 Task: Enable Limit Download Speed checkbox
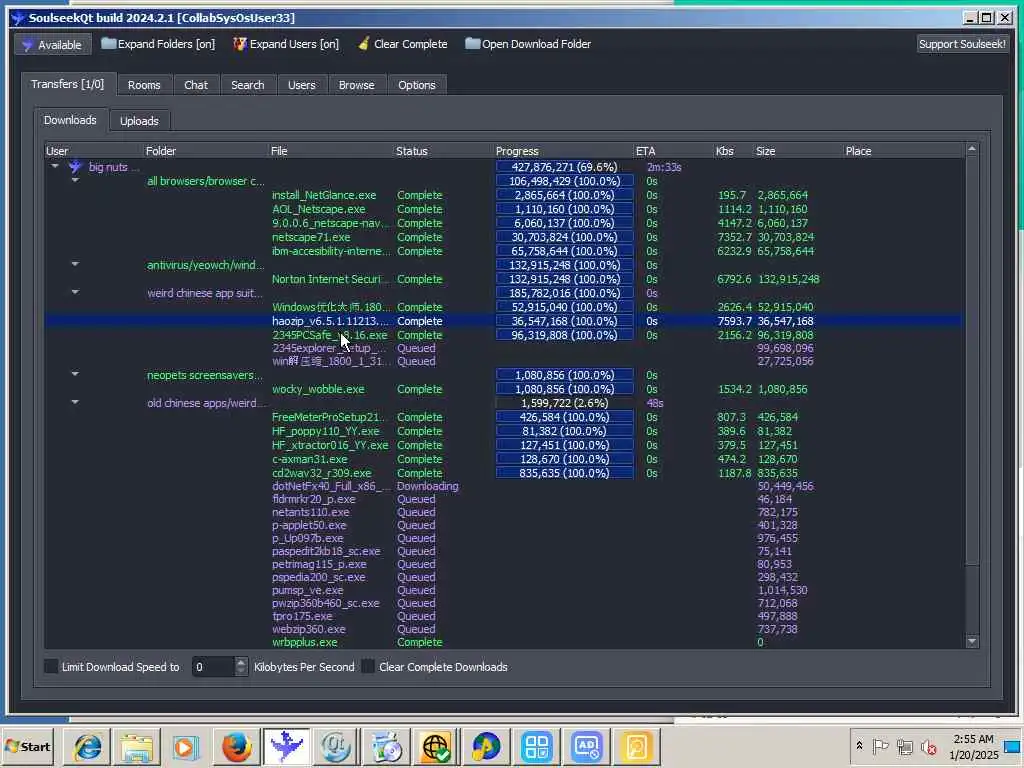(51, 667)
